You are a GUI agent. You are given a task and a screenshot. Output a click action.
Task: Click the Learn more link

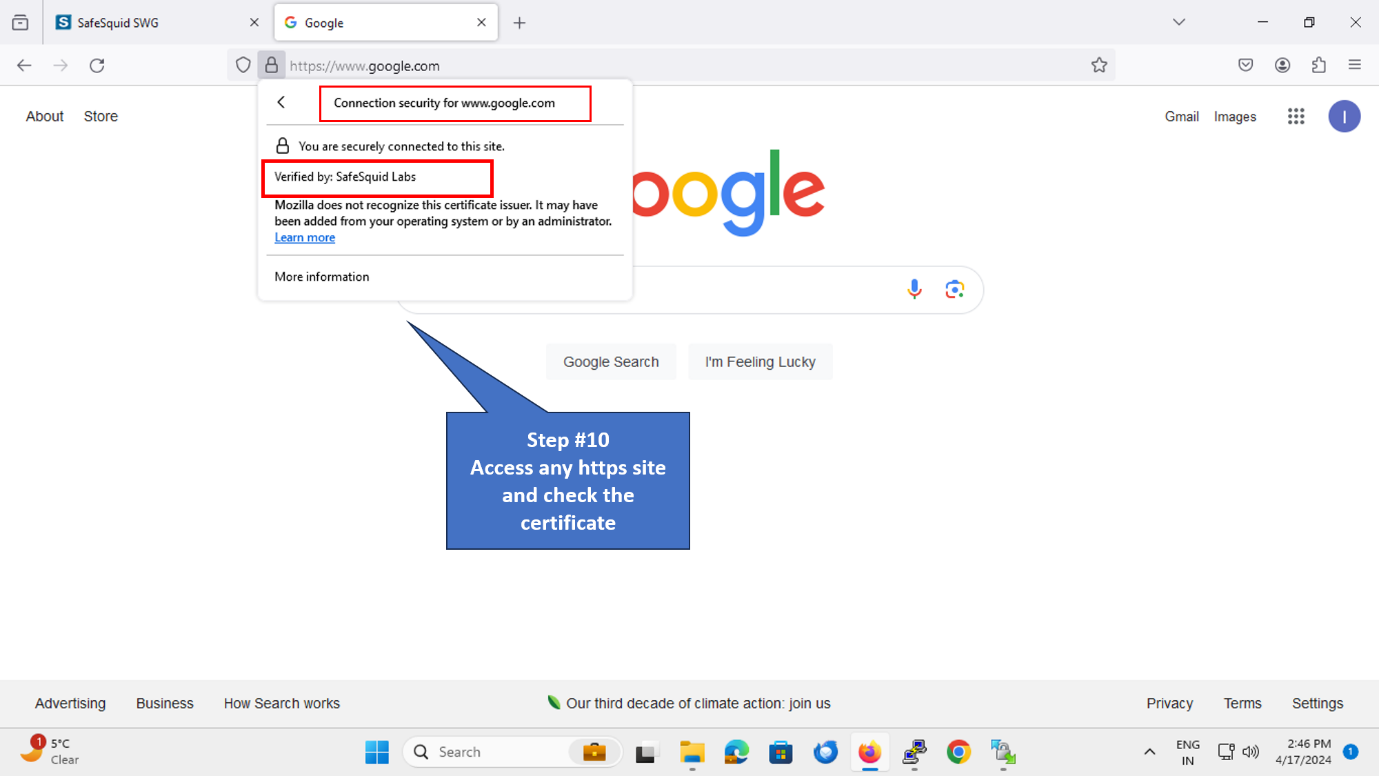305,238
